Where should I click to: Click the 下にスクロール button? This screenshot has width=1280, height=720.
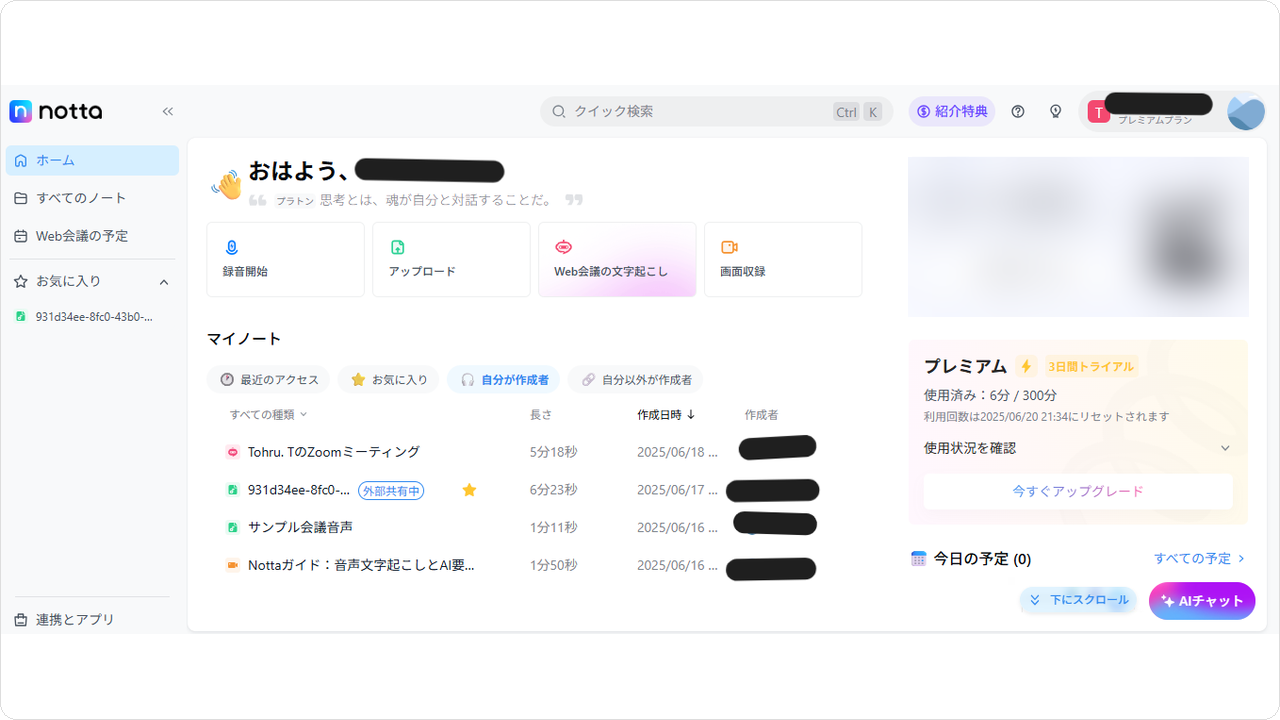tap(1078, 600)
